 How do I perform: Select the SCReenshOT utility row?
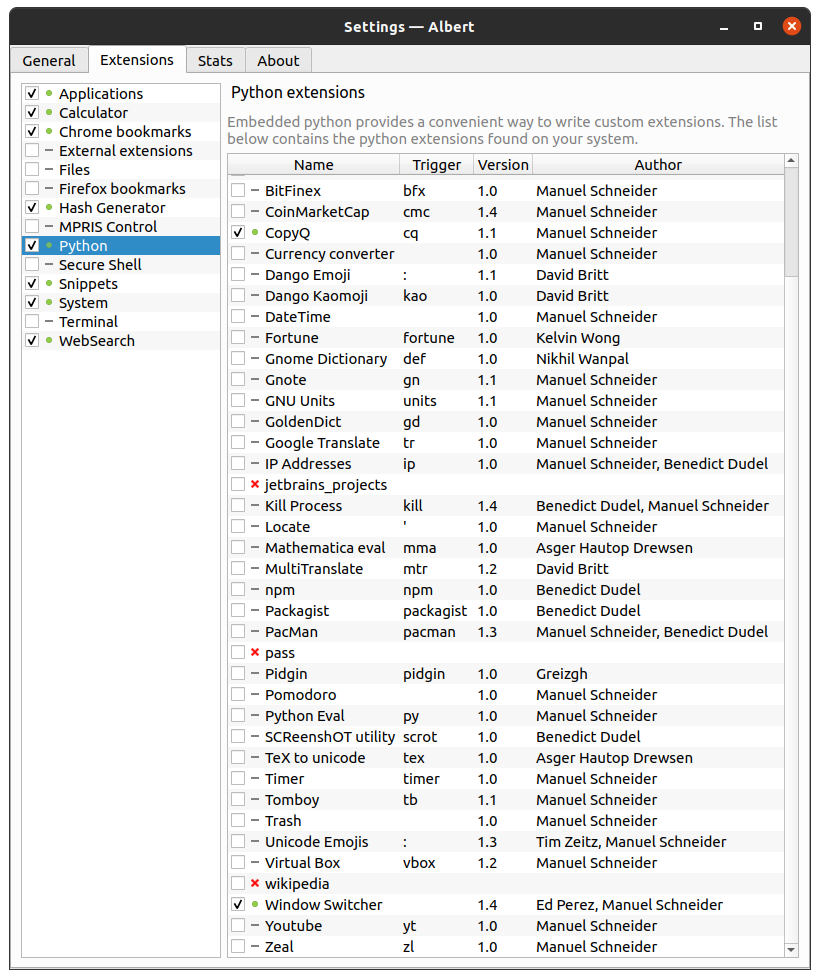point(506,737)
